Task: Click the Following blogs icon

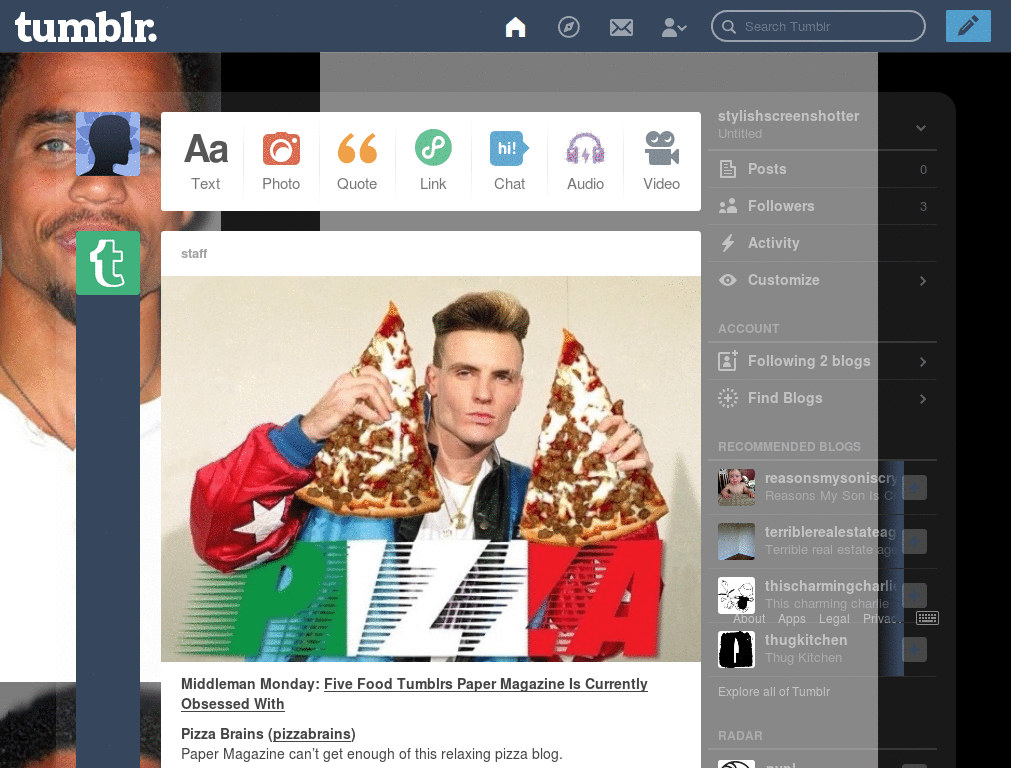Action: coord(728,360)
